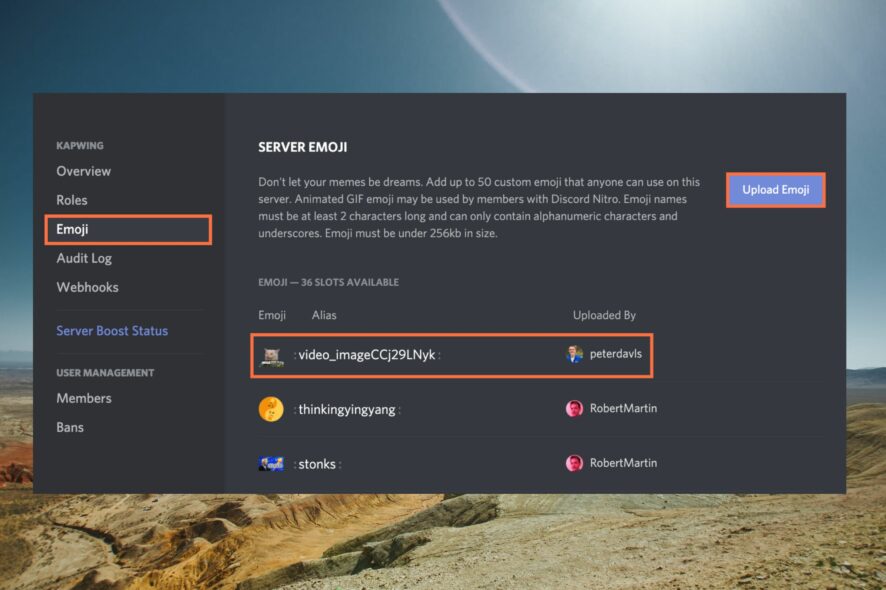Click RobertMartin's avatar beside thinkingyingyang
Viewport: 886px width, 590px height.
tap(575, 409)
